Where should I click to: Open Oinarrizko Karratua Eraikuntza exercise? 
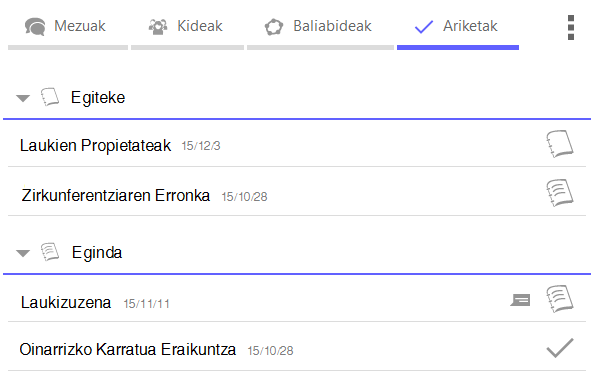297,348
